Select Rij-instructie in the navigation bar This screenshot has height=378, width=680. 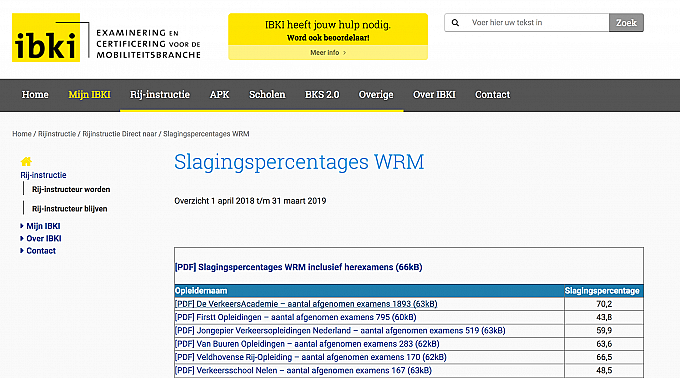tap(160, 94)
